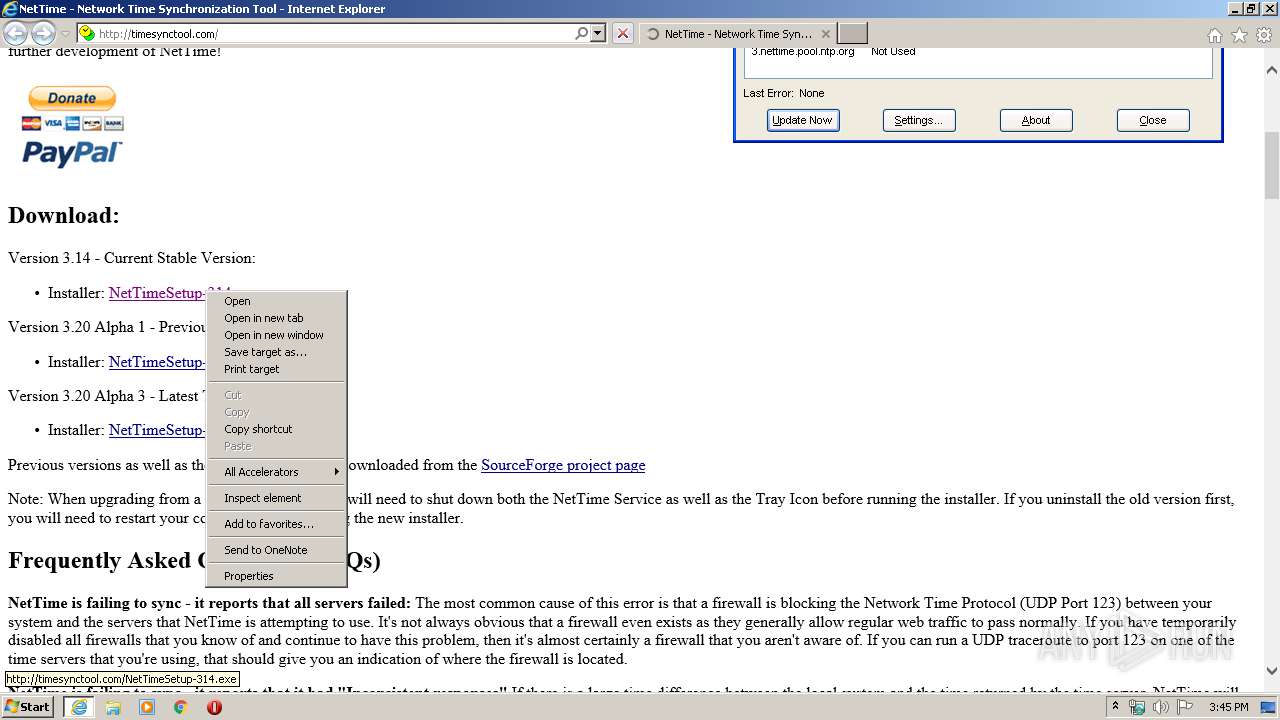Choose Add to favorites... menu item
Image resolution: width=1280 pixels, height=720 pixels.
(276, 524)
